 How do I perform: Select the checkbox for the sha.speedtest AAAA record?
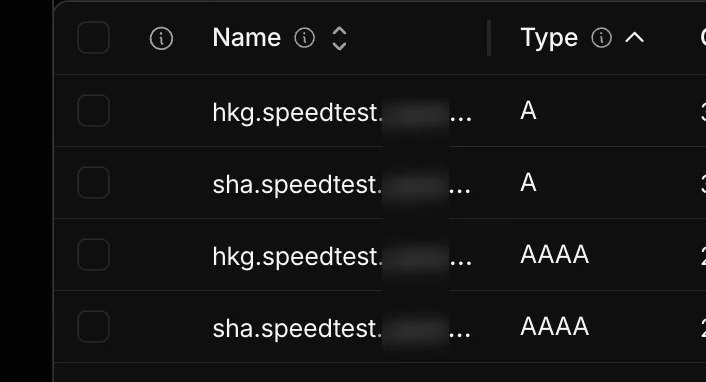click(x=93, y=327)
